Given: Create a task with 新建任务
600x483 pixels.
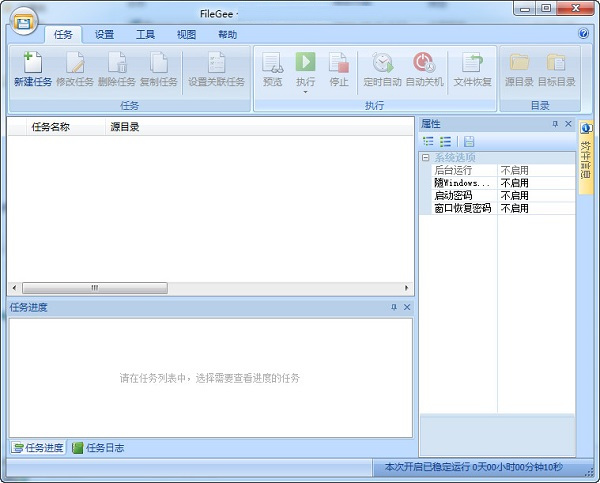Looking at the screenshot, I should (33, 70).
